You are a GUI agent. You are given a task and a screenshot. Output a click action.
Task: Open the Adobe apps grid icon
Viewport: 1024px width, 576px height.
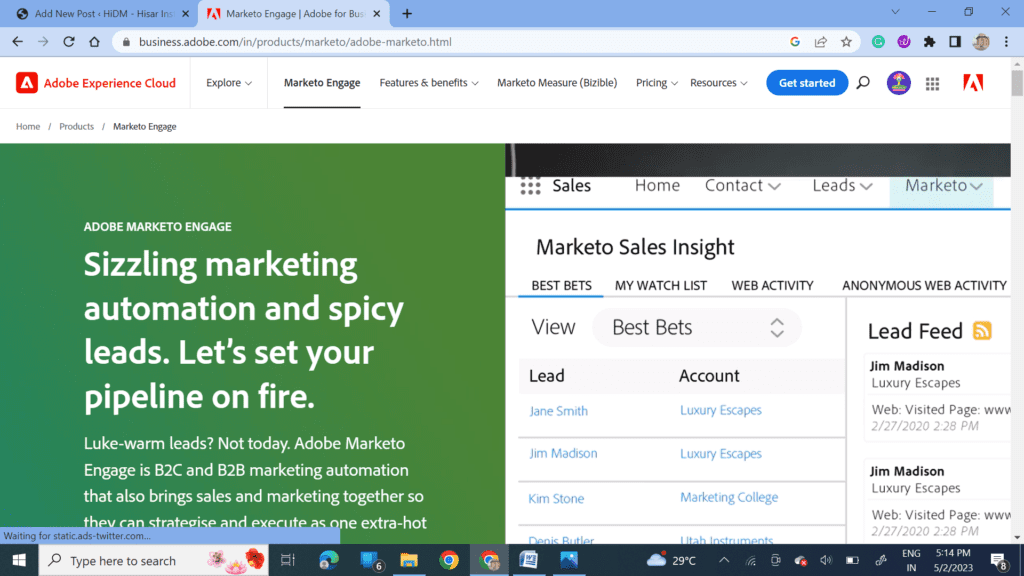point(932,83)
